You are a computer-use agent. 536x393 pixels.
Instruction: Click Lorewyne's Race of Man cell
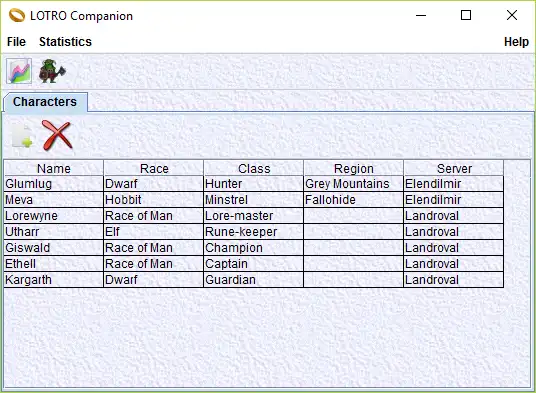click(153, 216)
